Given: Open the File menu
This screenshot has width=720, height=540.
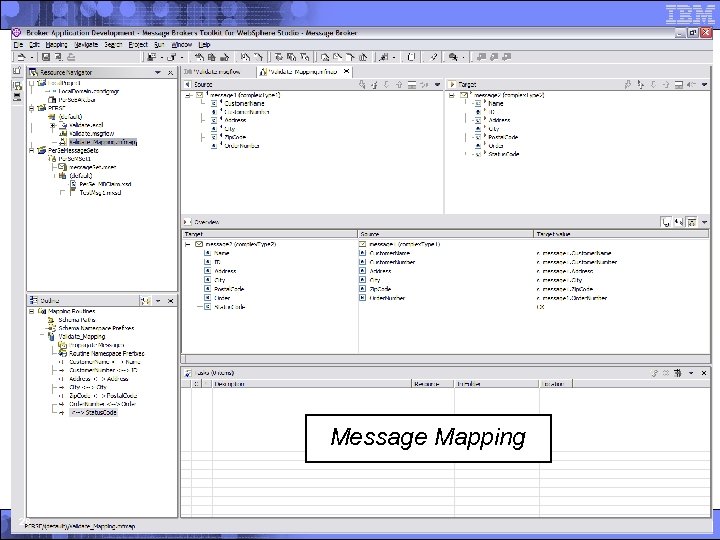Looking at the screenshot, I should click(18, 45).
